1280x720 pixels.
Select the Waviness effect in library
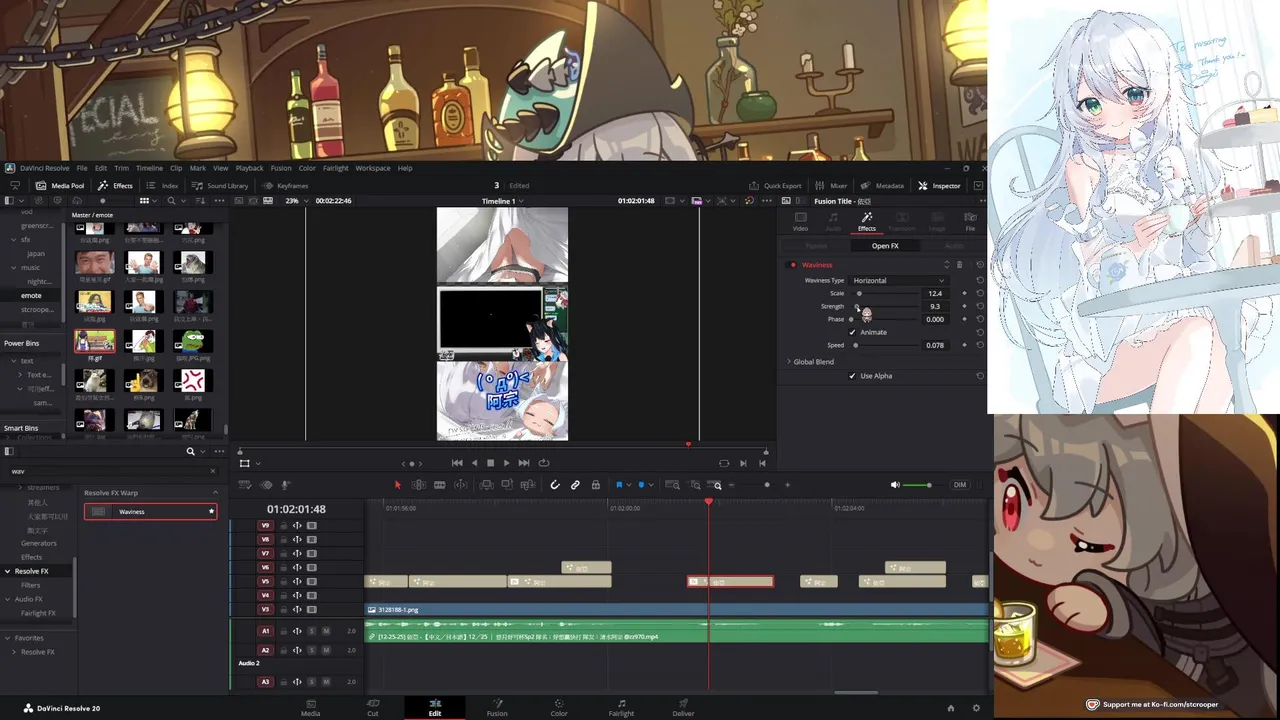[x=150, y=512]
